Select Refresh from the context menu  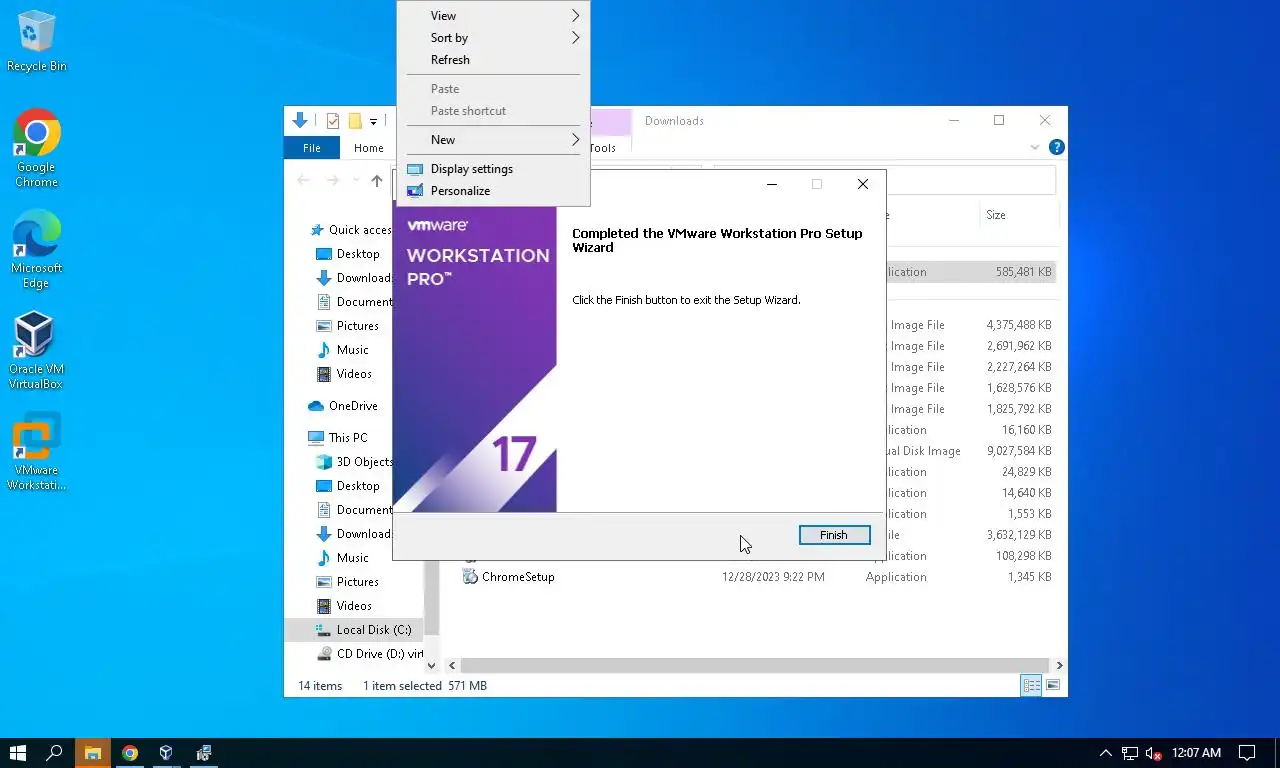click(493, 60)
